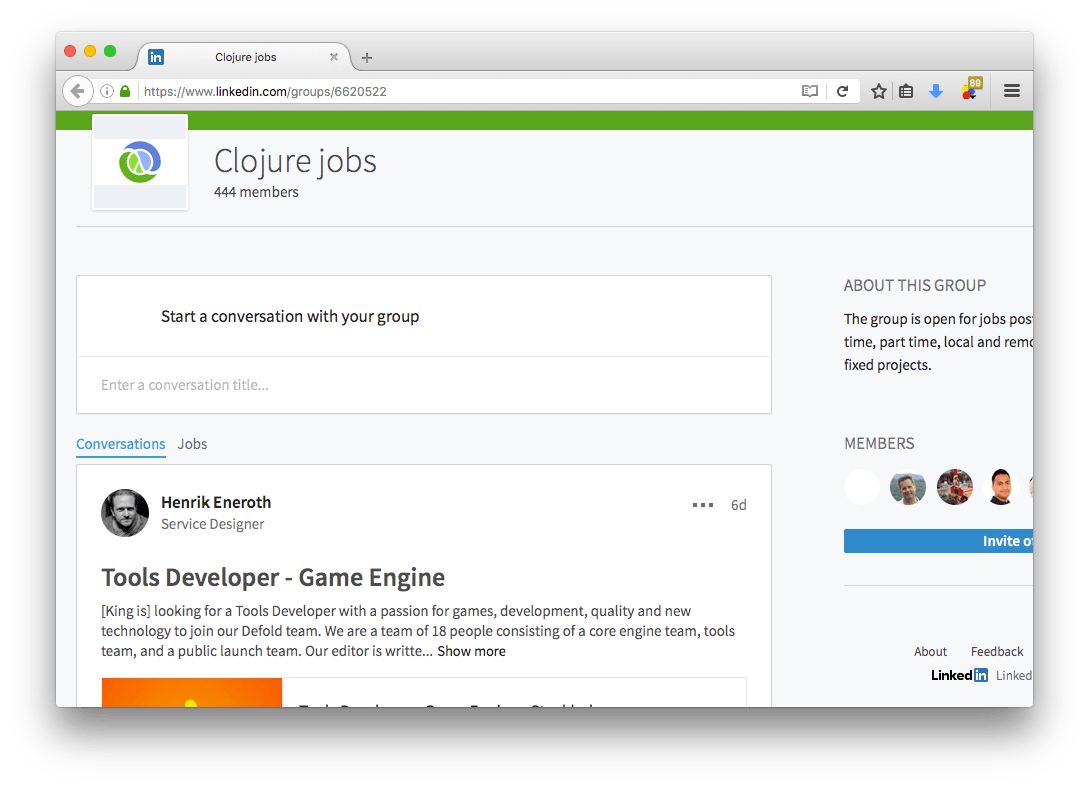Open the member avatar in red clothing
1089x787 pixels.
(x=954, y=487)
